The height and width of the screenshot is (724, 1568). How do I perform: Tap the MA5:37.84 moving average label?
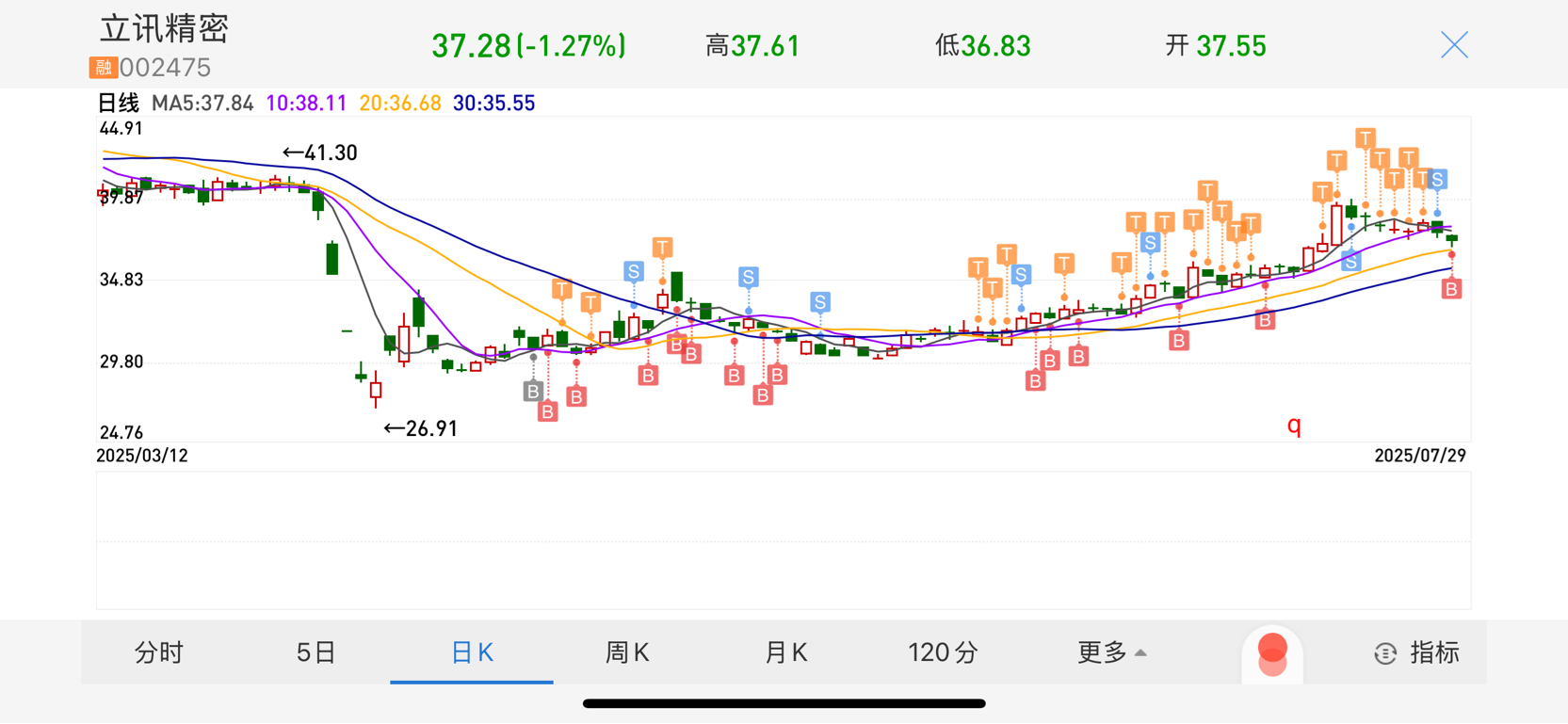point(202,104)
